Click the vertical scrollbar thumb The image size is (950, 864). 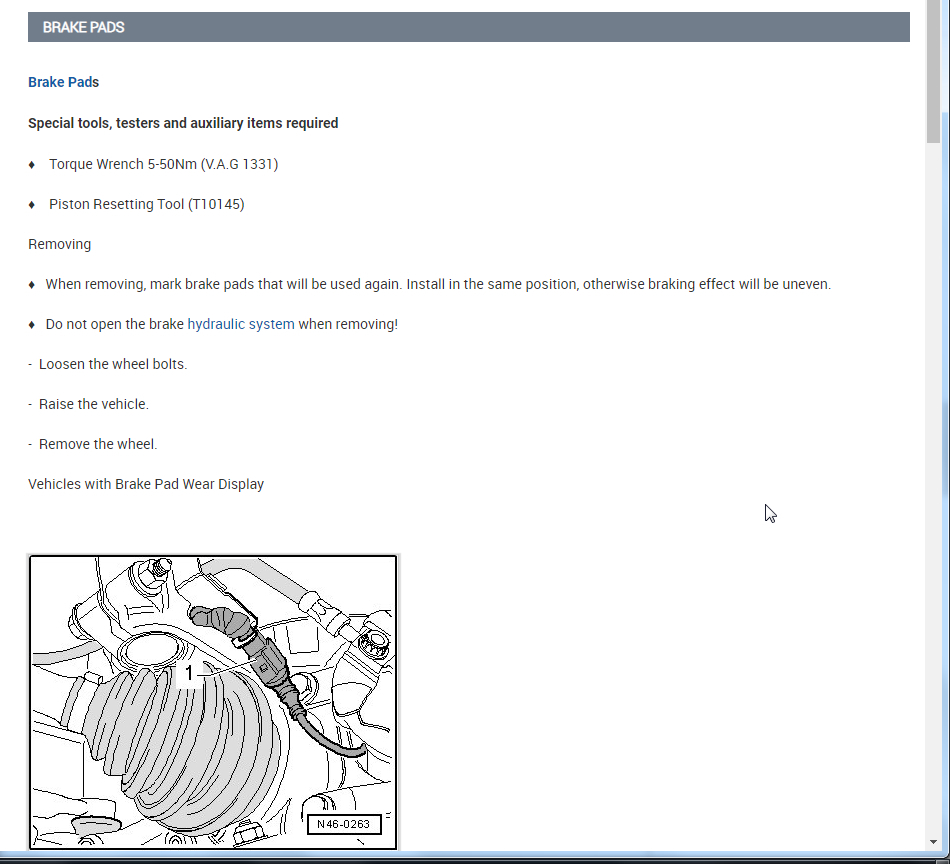point(932,71)
